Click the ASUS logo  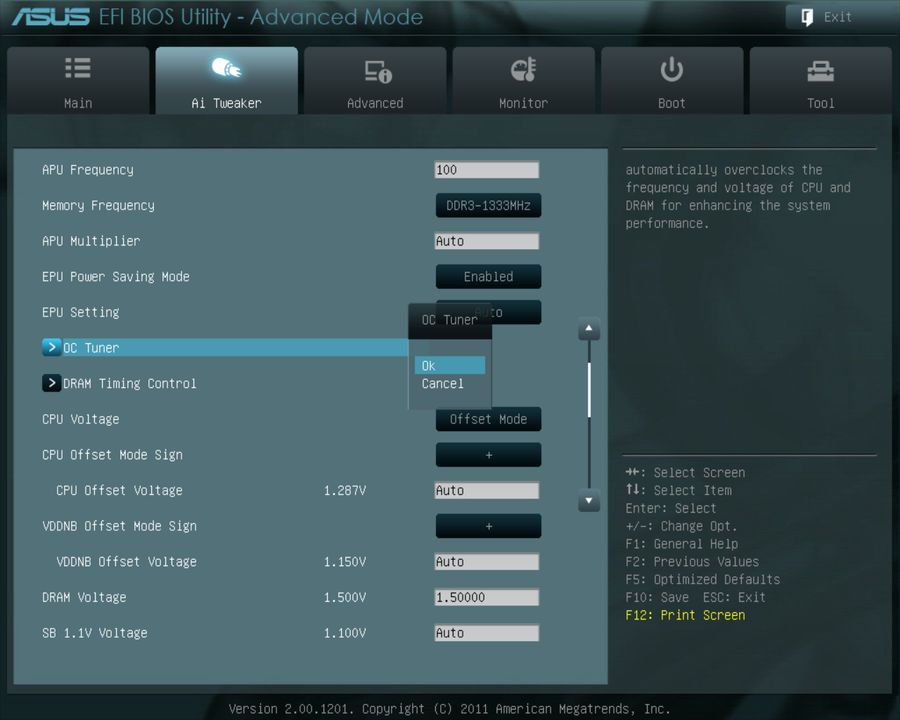[50, 15]
